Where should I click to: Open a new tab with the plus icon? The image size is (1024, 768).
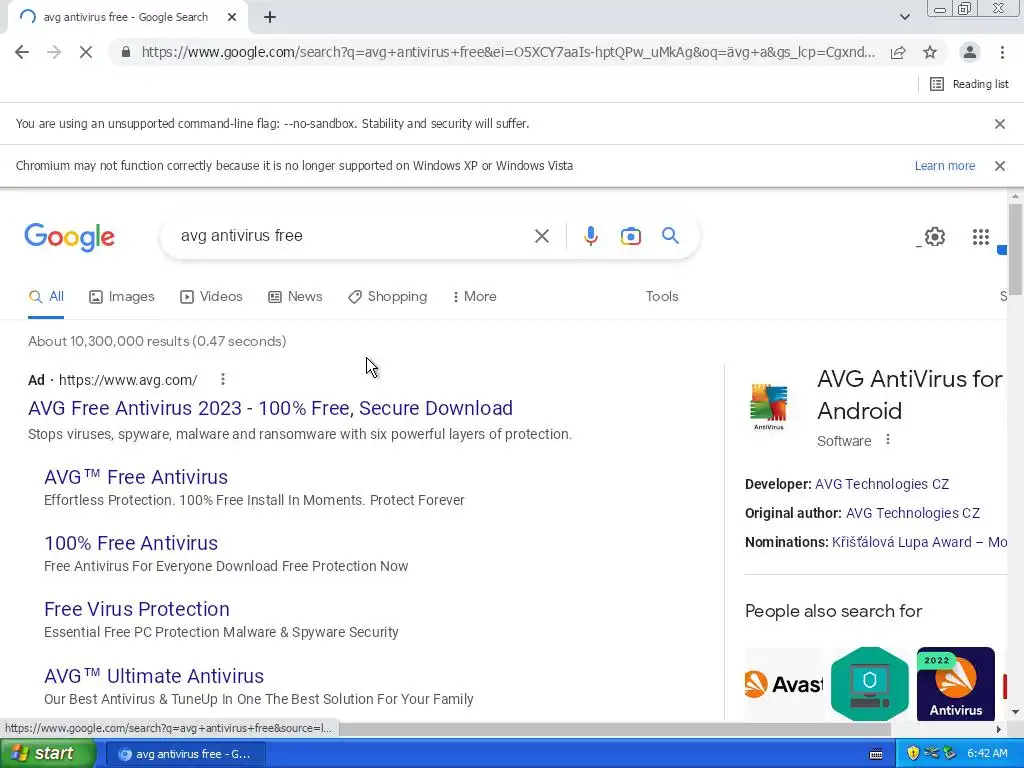click(270, 18)
